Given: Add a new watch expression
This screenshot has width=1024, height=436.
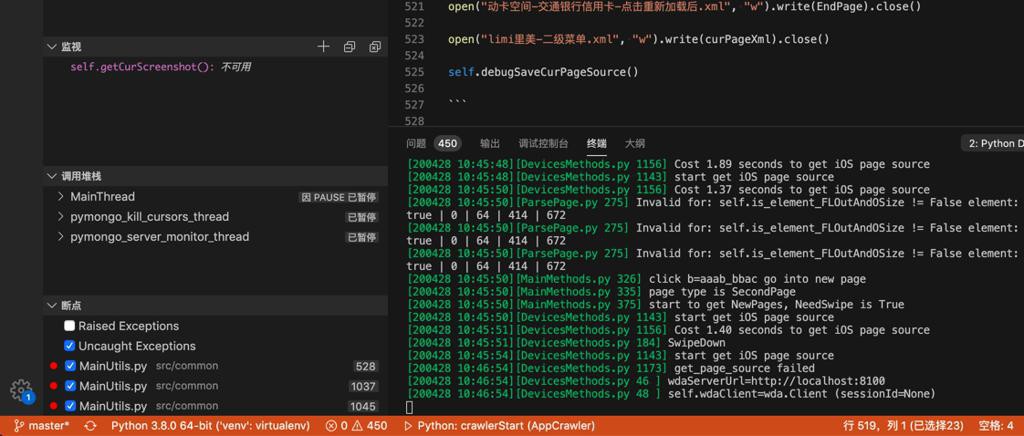Looking at the screenshot, I should [x=323, y=46].
